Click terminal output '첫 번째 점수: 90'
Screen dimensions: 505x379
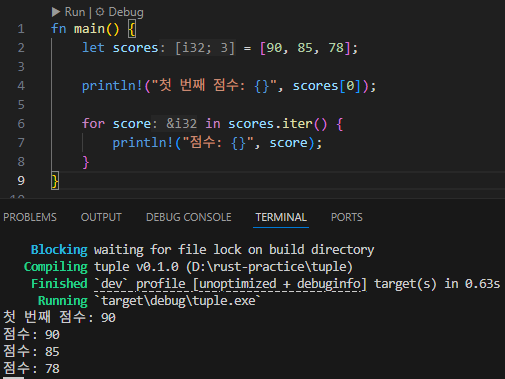click(x=59, y=317)
